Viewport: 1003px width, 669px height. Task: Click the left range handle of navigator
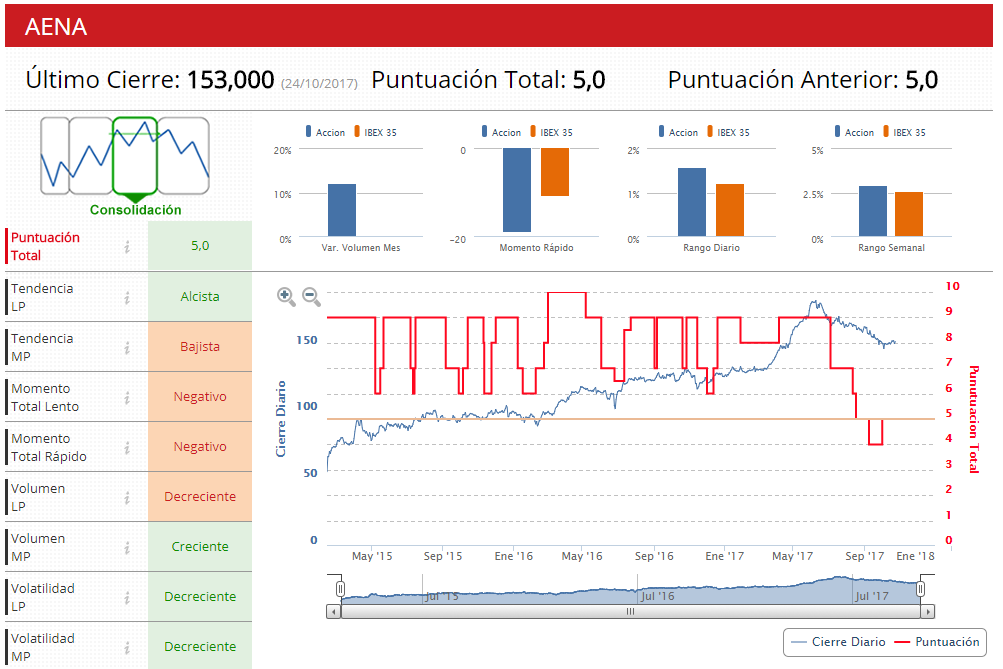(340, 588)
